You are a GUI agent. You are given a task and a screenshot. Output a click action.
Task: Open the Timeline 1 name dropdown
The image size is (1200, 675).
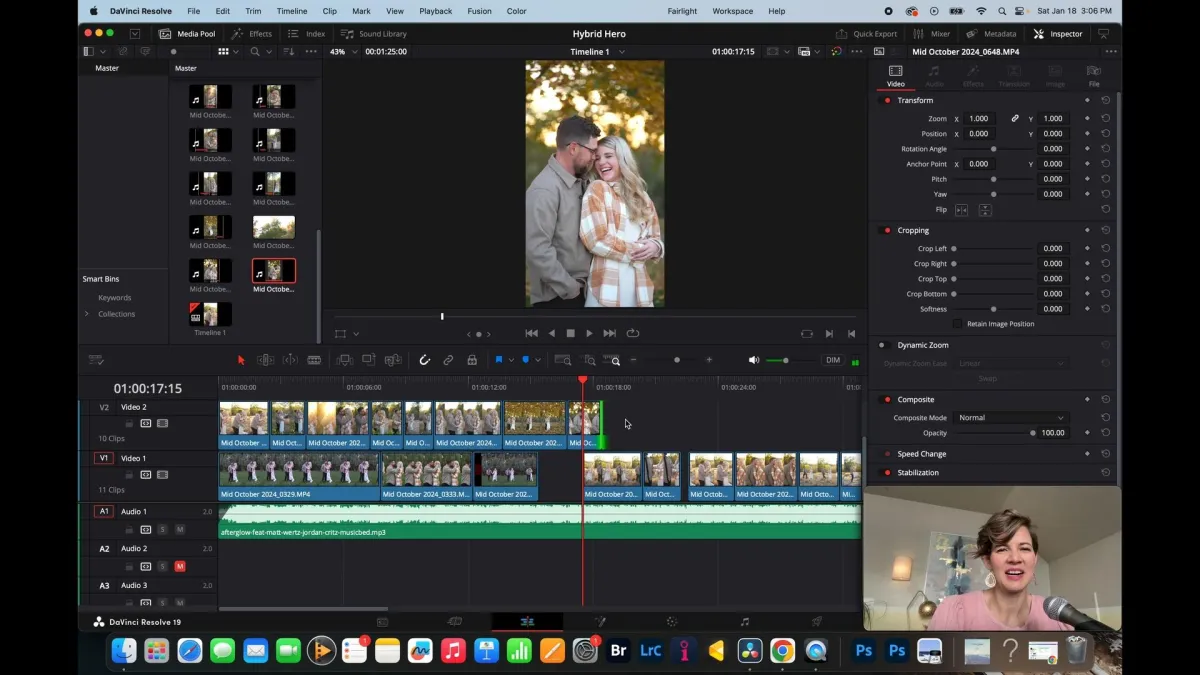[x=598, y=51]
